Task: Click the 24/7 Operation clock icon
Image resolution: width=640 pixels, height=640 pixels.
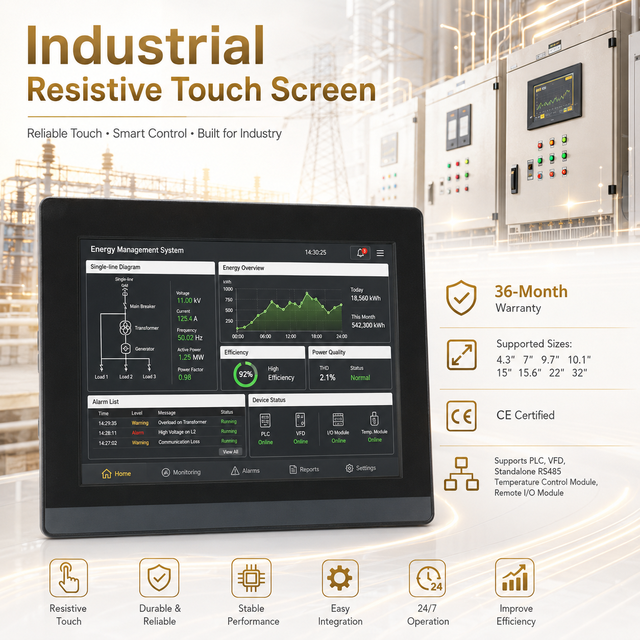Action: click(x=427, y=578)
